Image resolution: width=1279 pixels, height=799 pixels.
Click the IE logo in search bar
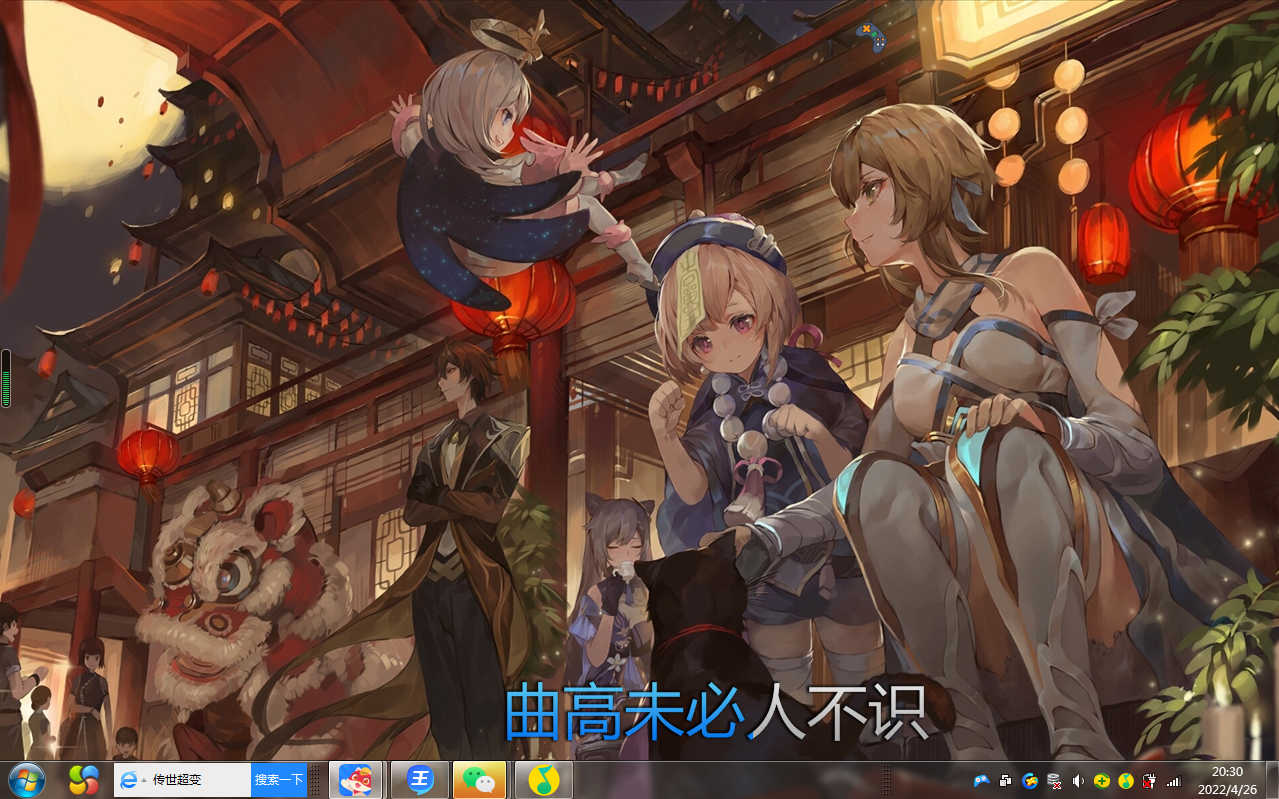pos(128,780)
